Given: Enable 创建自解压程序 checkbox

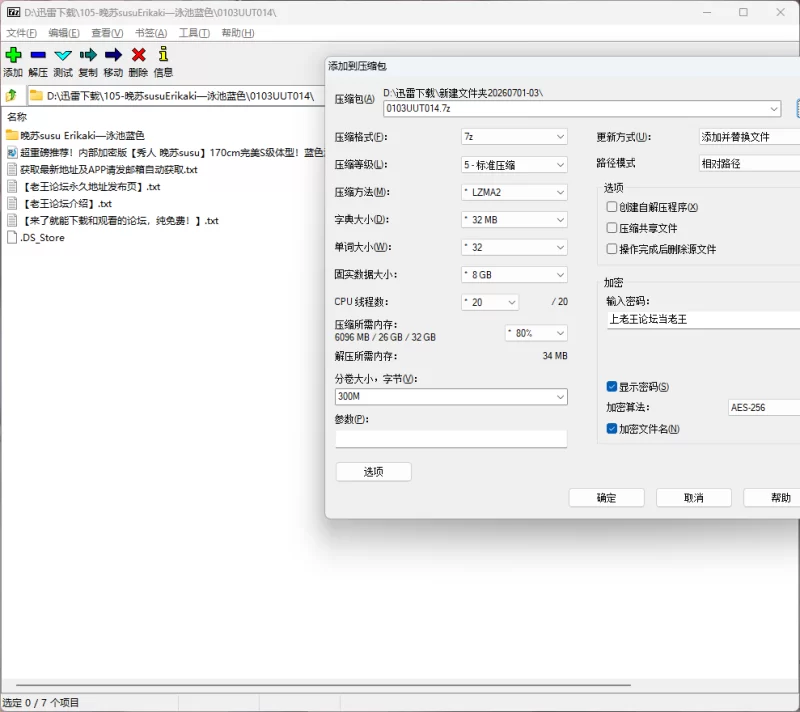Looking at the screenshot, I should click(612, 207).
